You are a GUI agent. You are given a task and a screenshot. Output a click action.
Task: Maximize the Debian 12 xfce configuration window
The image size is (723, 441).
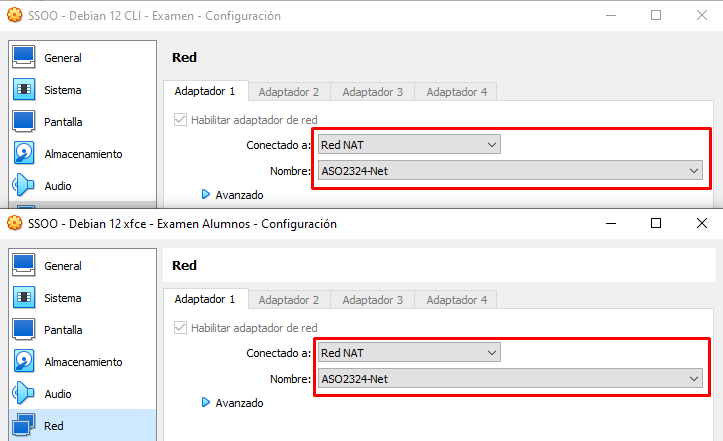click(x=655, y=224)
